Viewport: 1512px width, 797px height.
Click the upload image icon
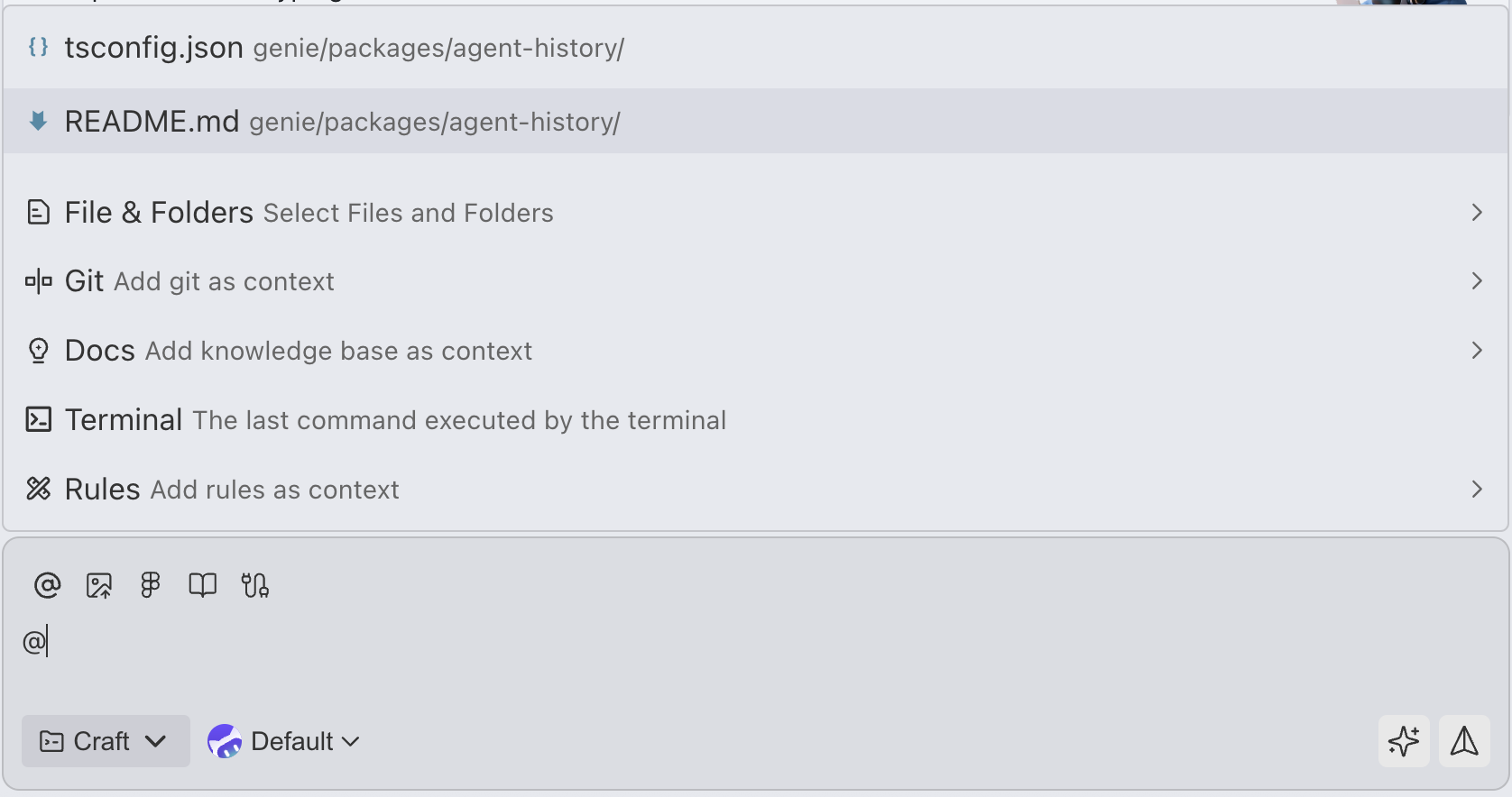coord(99,585)
